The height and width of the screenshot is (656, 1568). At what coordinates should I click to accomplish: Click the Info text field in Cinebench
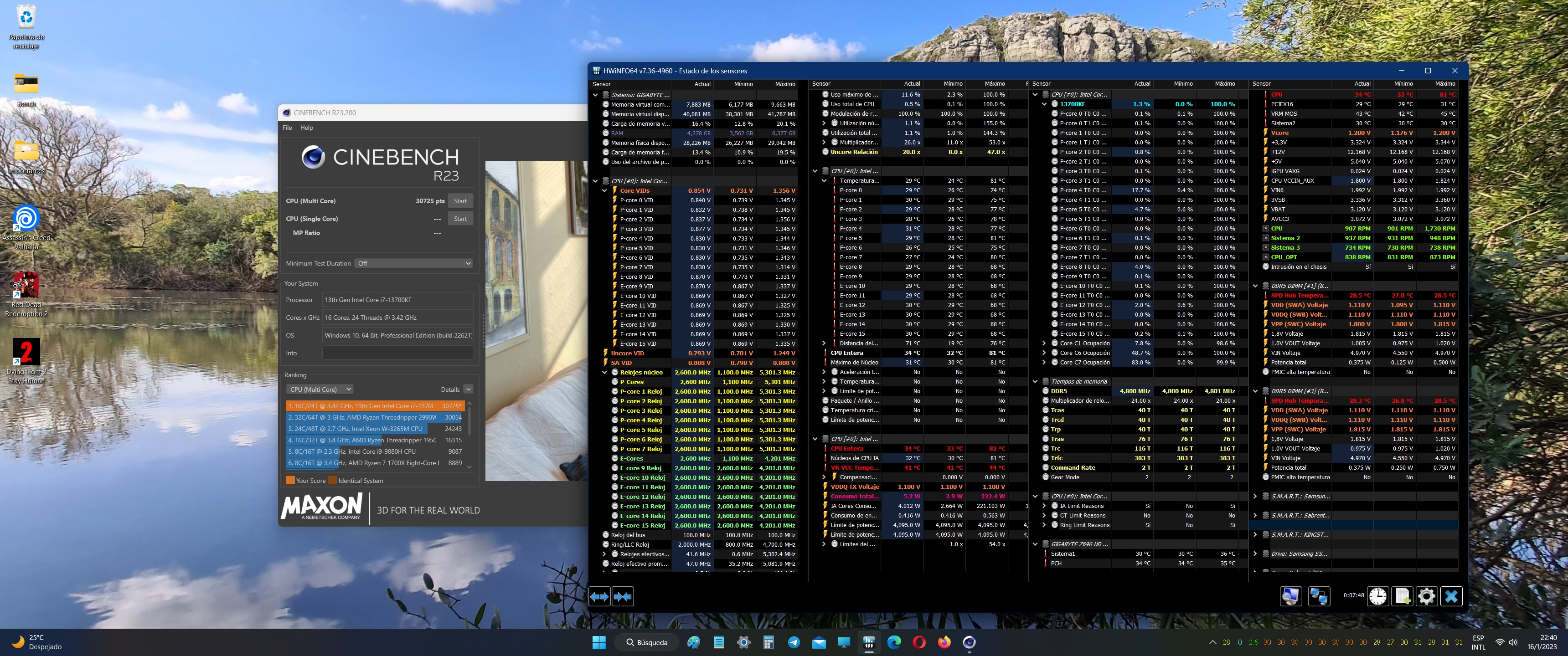point(397,353)
